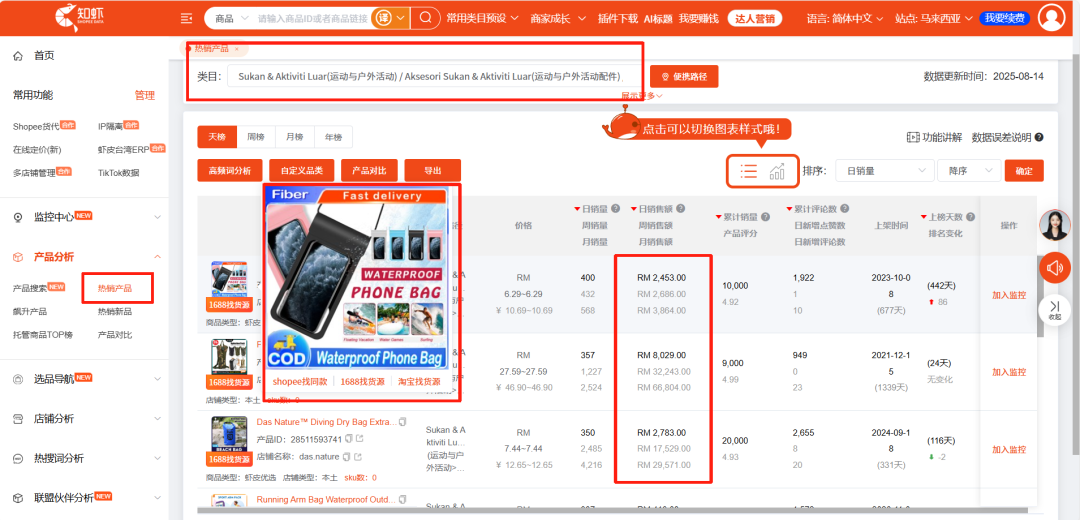Switch to chart view icon

coord(777,171)
